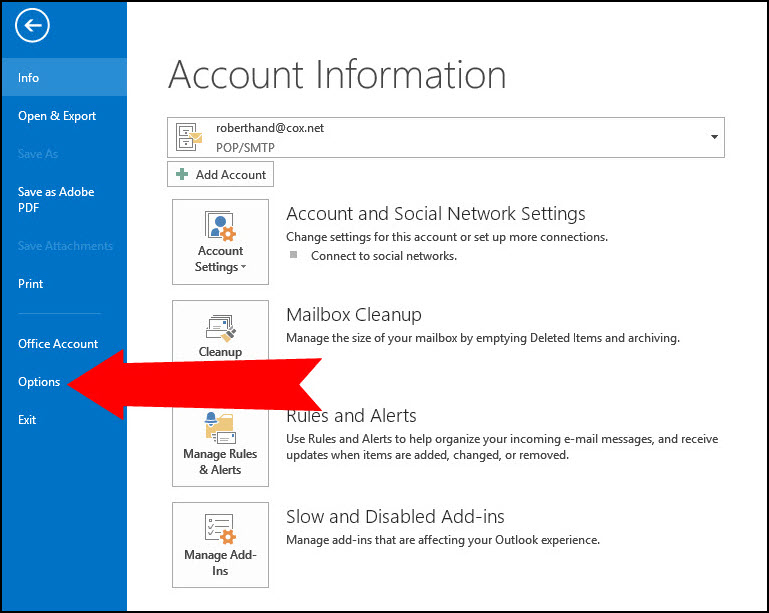Viewport: 769px width, 613px height.
Task: Click the Account Settings person-gear icon
Action: click(220, 226)
